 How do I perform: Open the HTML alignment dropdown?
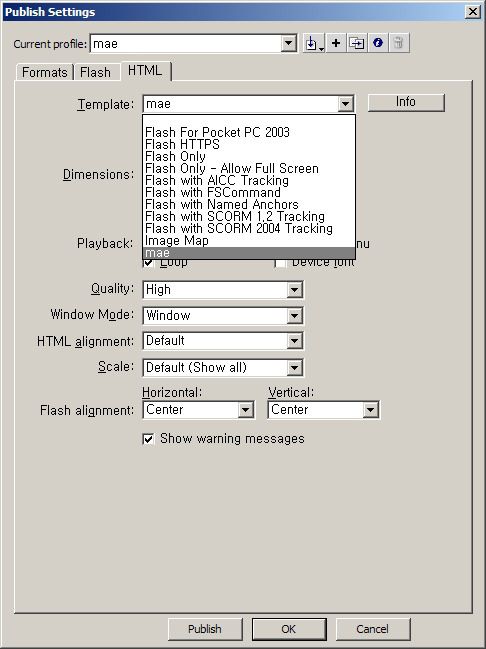click(x=294, y=341)
